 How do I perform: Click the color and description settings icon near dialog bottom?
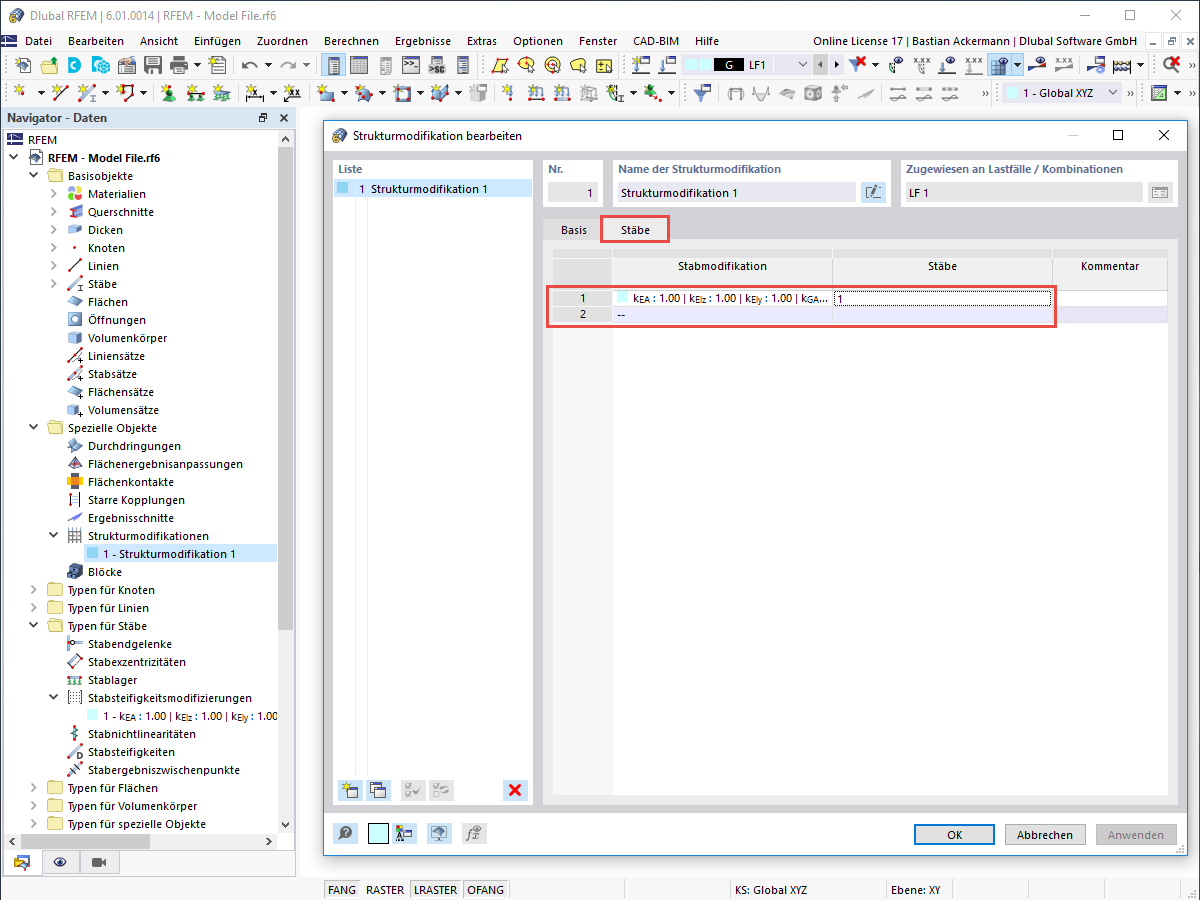[404, 833]
